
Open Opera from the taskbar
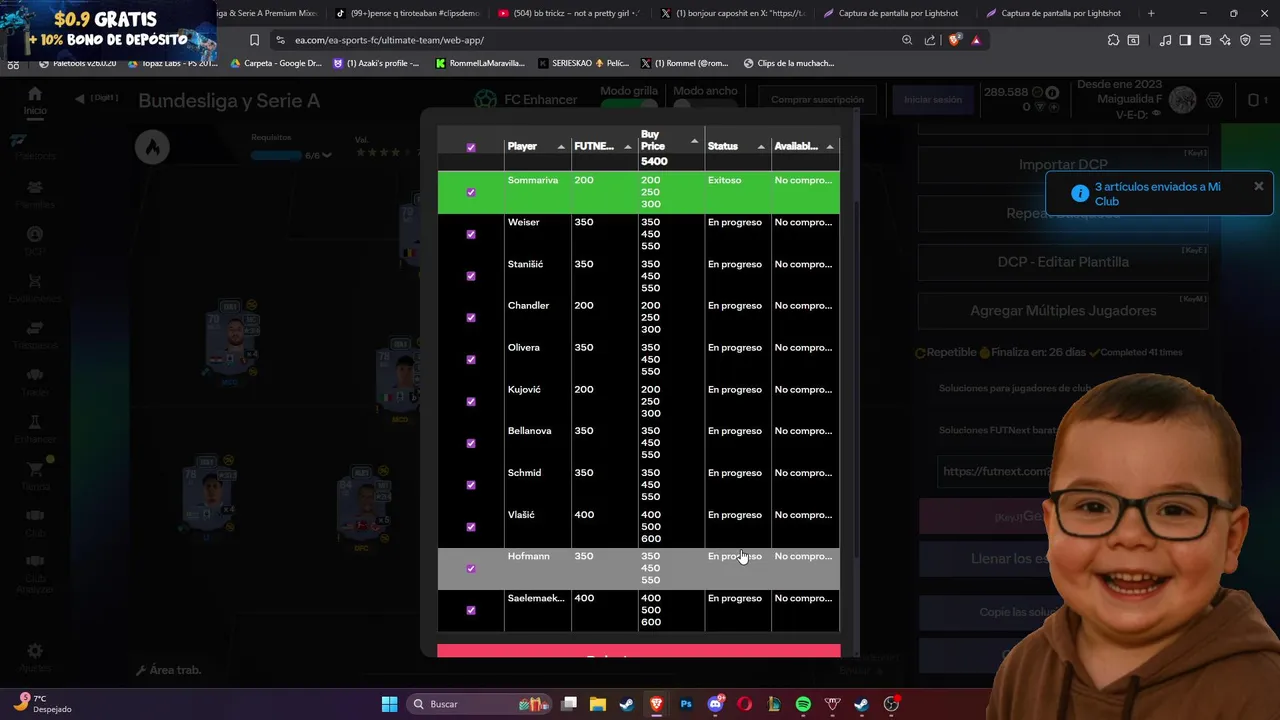744,704
